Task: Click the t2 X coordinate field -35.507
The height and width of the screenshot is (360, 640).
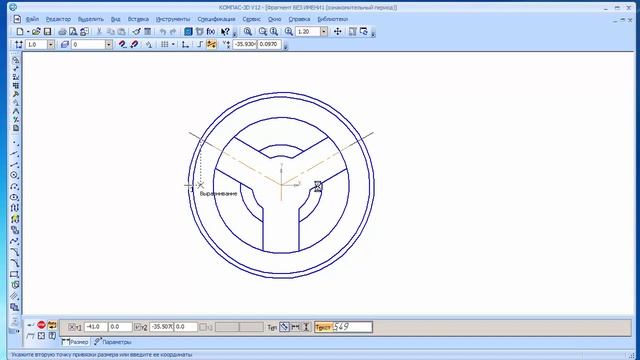Action: (162, 327)
